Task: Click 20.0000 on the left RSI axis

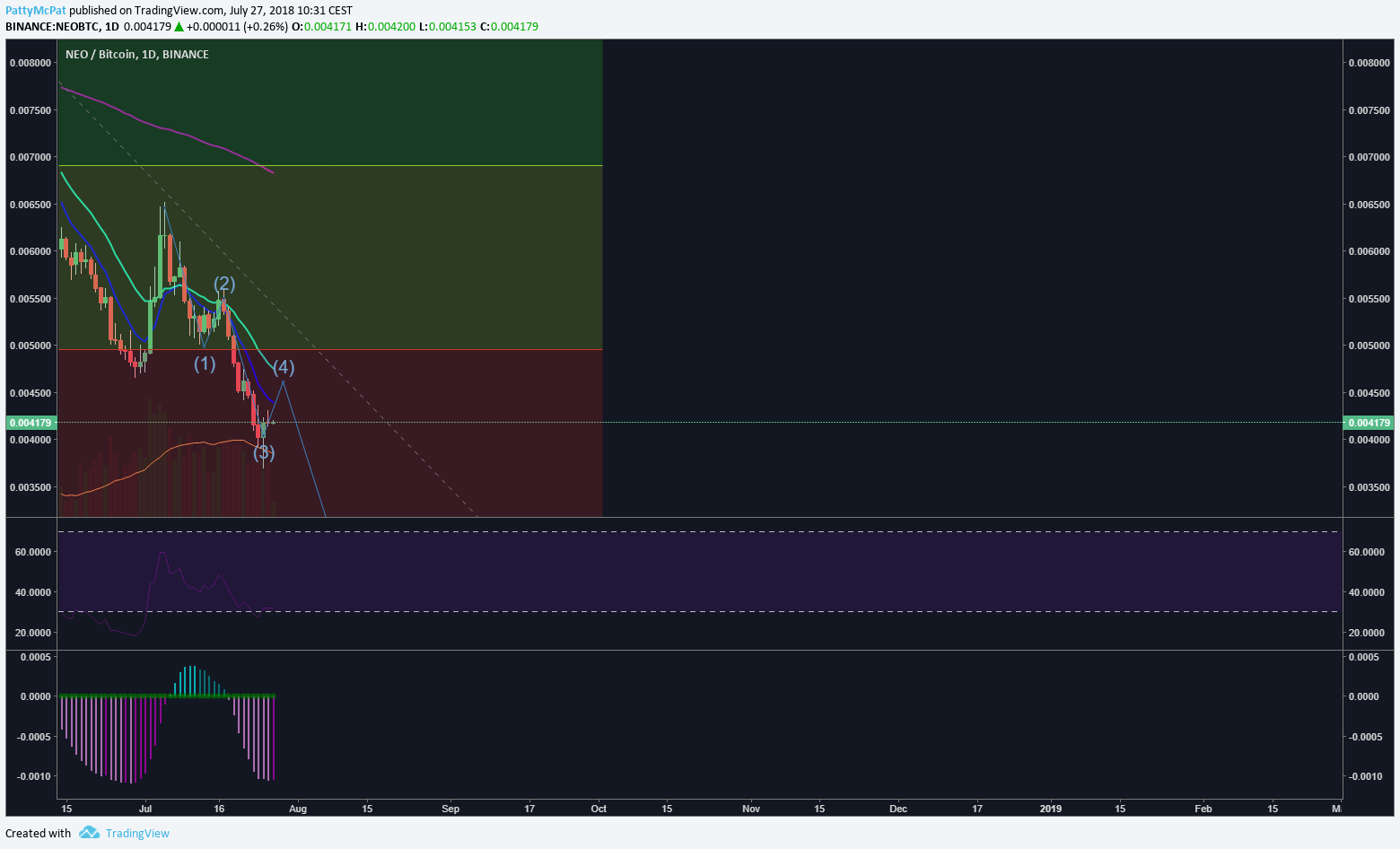Action: click(x=33, y=633)
